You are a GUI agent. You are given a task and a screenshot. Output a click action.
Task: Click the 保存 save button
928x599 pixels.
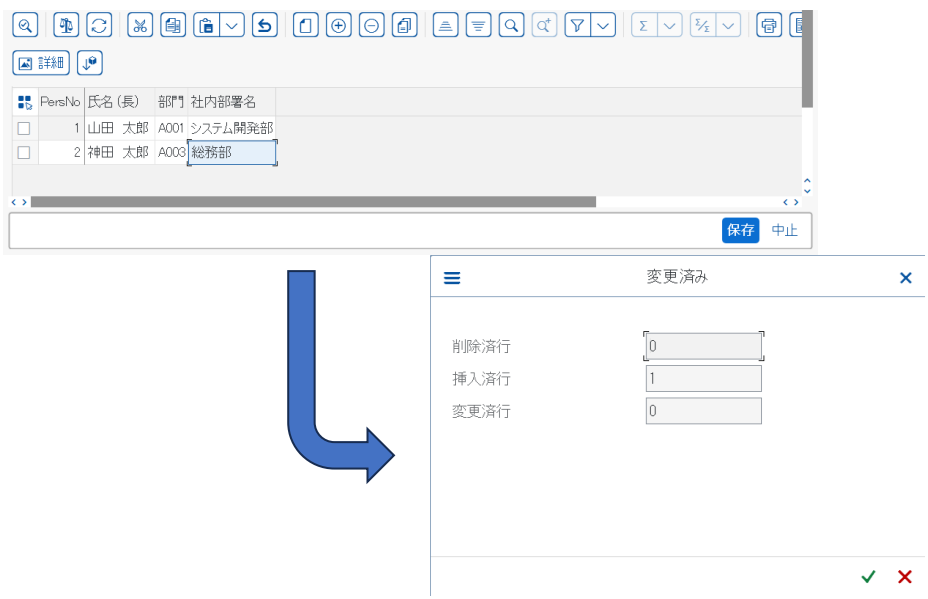[x=740, y=230]
